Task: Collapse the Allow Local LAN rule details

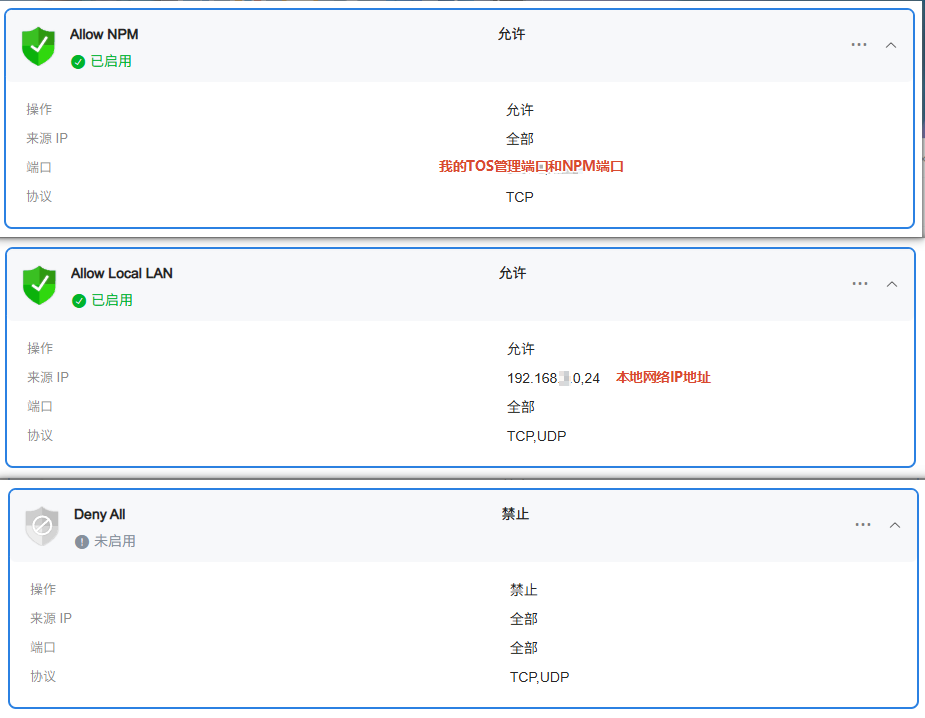Action: [892, 284]
